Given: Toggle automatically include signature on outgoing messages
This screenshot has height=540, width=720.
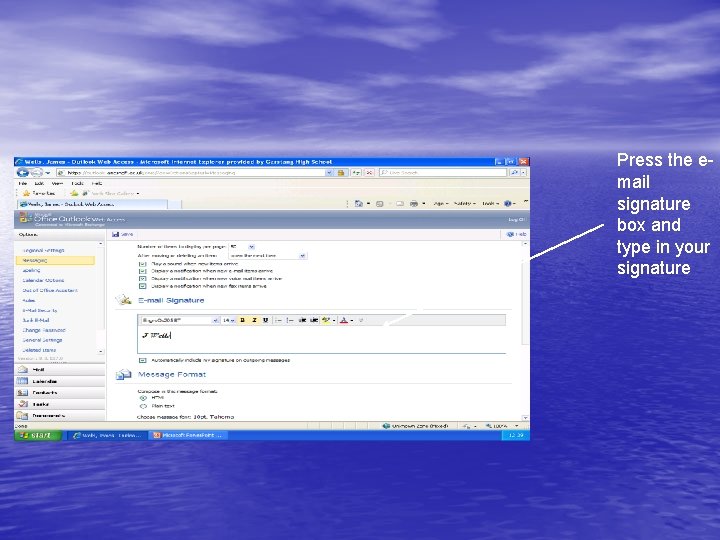Looking at the screenshot, I should point(142,360).
